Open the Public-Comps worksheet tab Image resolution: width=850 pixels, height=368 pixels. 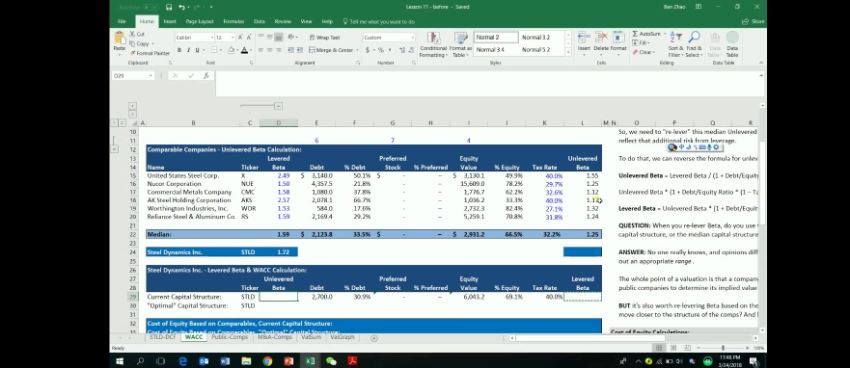click(x=229, y=337)
